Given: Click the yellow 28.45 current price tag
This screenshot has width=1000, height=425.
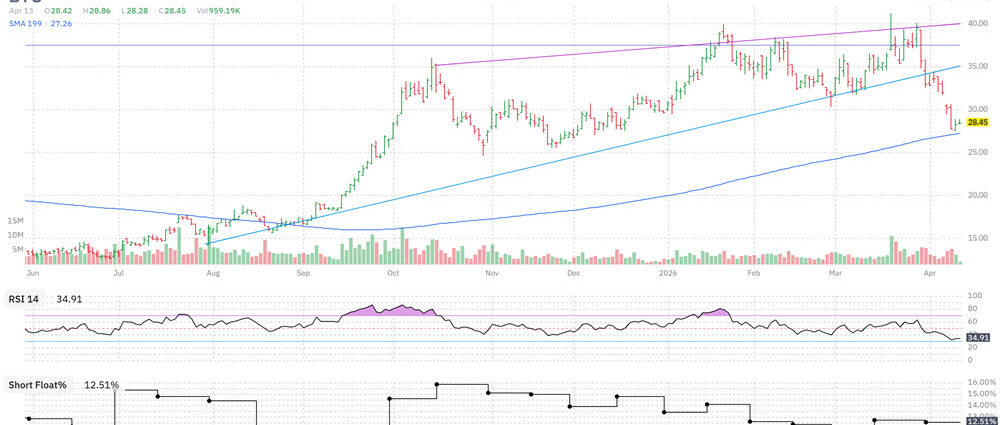Looking at the screenshot, I should pyautogui.click(x=978, y=123).
